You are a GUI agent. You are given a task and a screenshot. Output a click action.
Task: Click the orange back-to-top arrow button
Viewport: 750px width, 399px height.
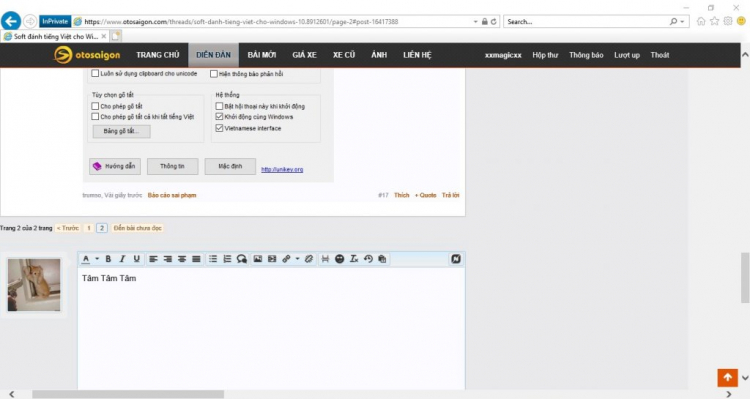tap(728, 377)
